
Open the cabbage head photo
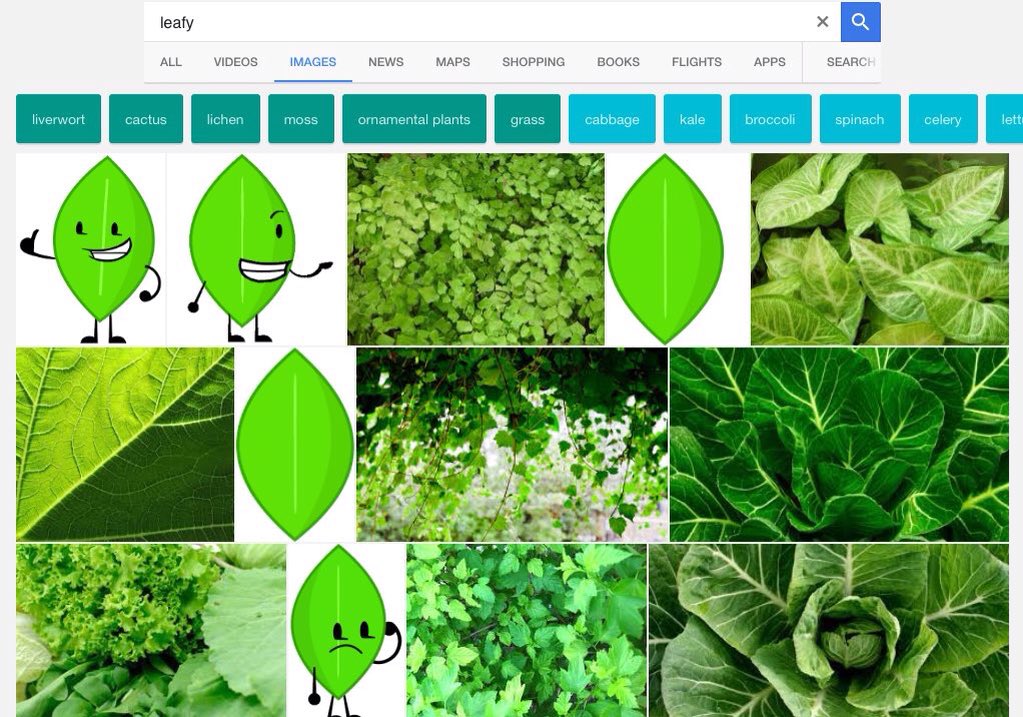[829, 630]
